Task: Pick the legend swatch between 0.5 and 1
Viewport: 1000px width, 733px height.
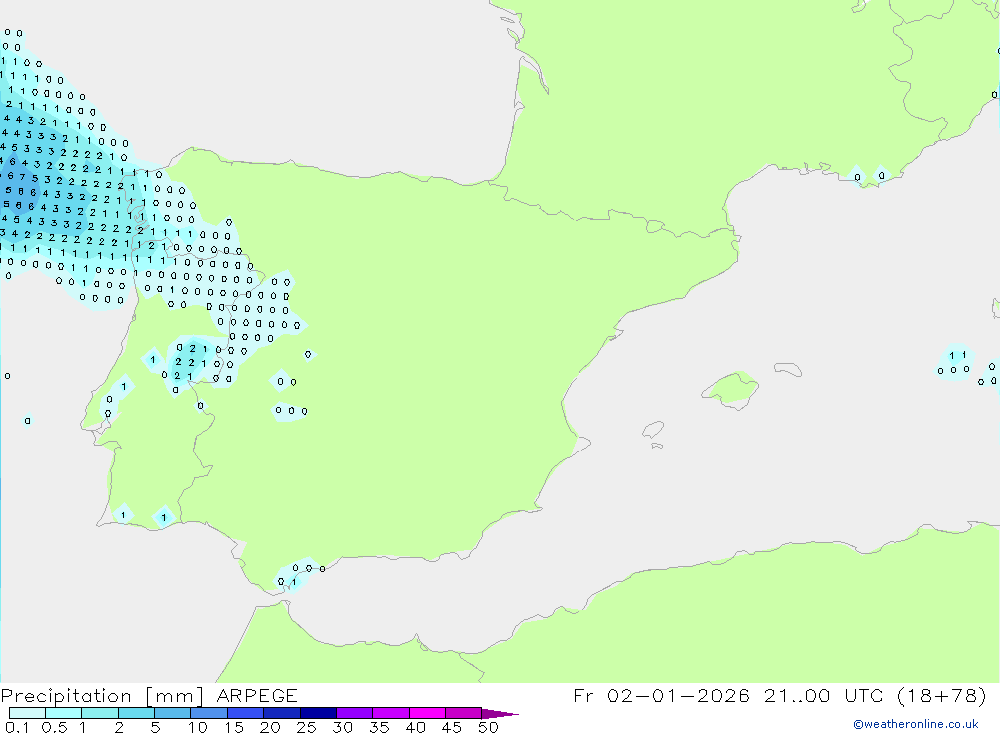Action: 63,713
